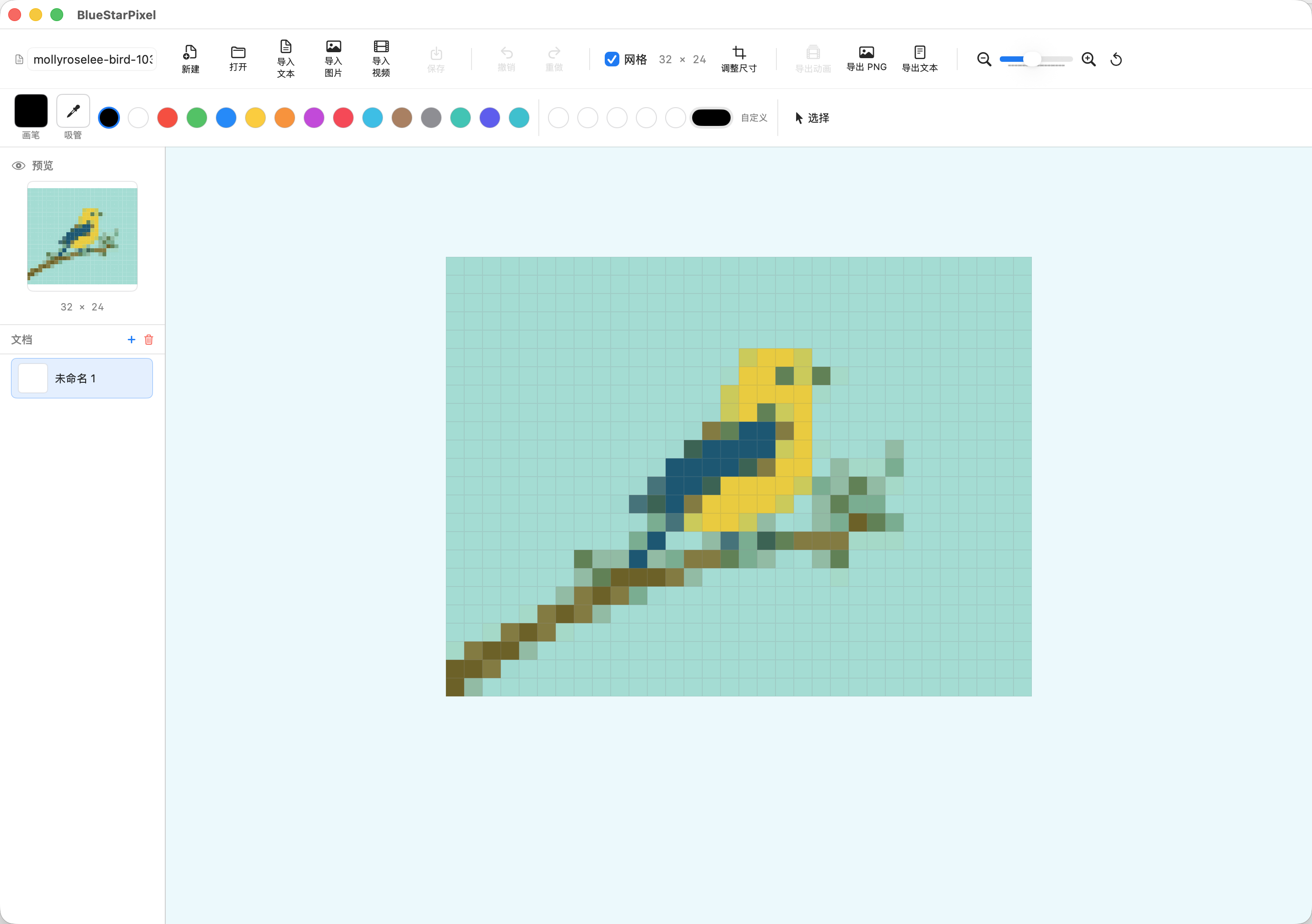This screenshot has width=1312, height=924.
Task: Click the Export PNG icon
Action: pyautogui.click(x=866, y=52)
